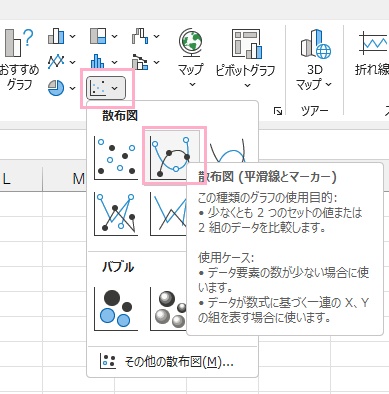The height and width of the screenshot is (394, 389).
Task: Insert a line sparkline (折れ線)
Action: coord(373,52)
